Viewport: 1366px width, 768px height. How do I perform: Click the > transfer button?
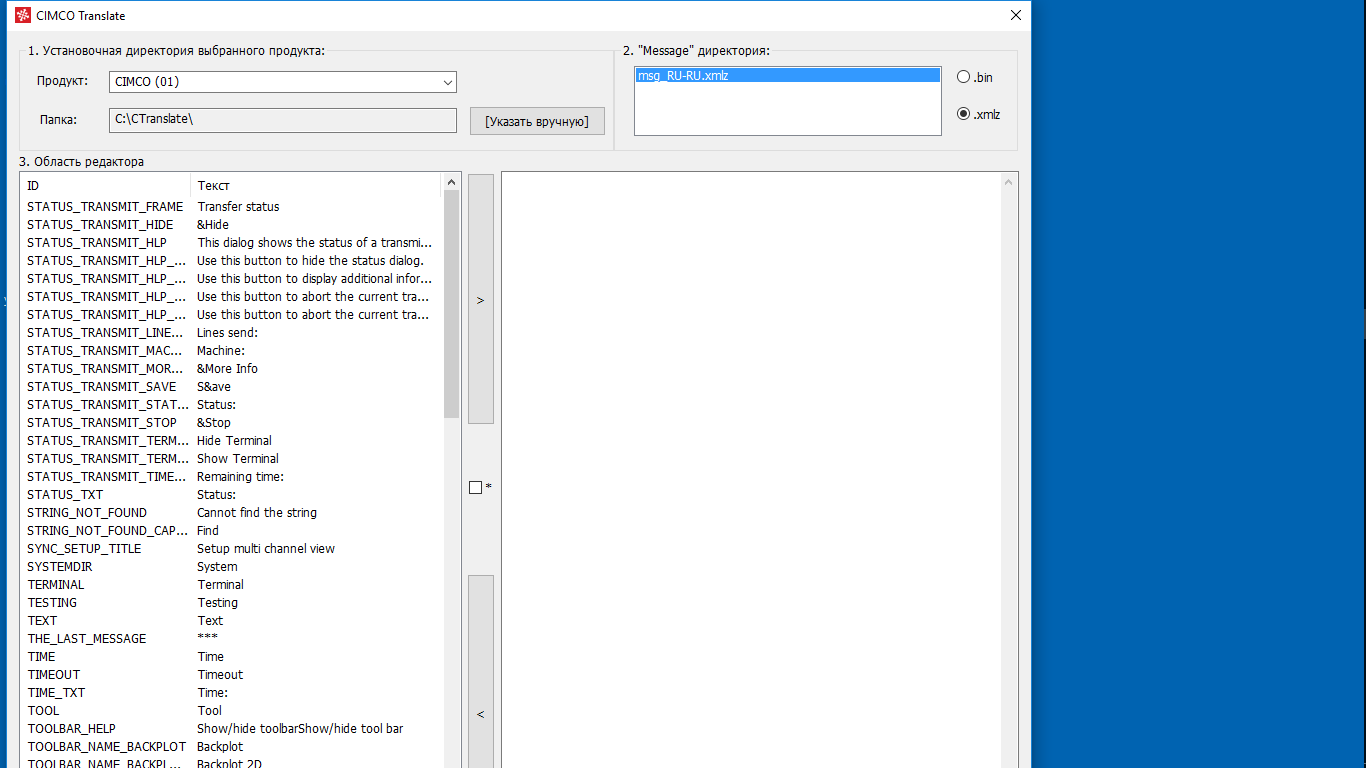point(481,299)
